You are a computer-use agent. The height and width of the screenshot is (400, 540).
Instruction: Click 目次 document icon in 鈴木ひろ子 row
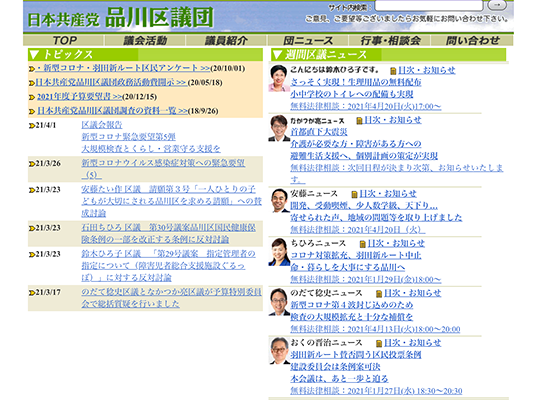[393, 71]
